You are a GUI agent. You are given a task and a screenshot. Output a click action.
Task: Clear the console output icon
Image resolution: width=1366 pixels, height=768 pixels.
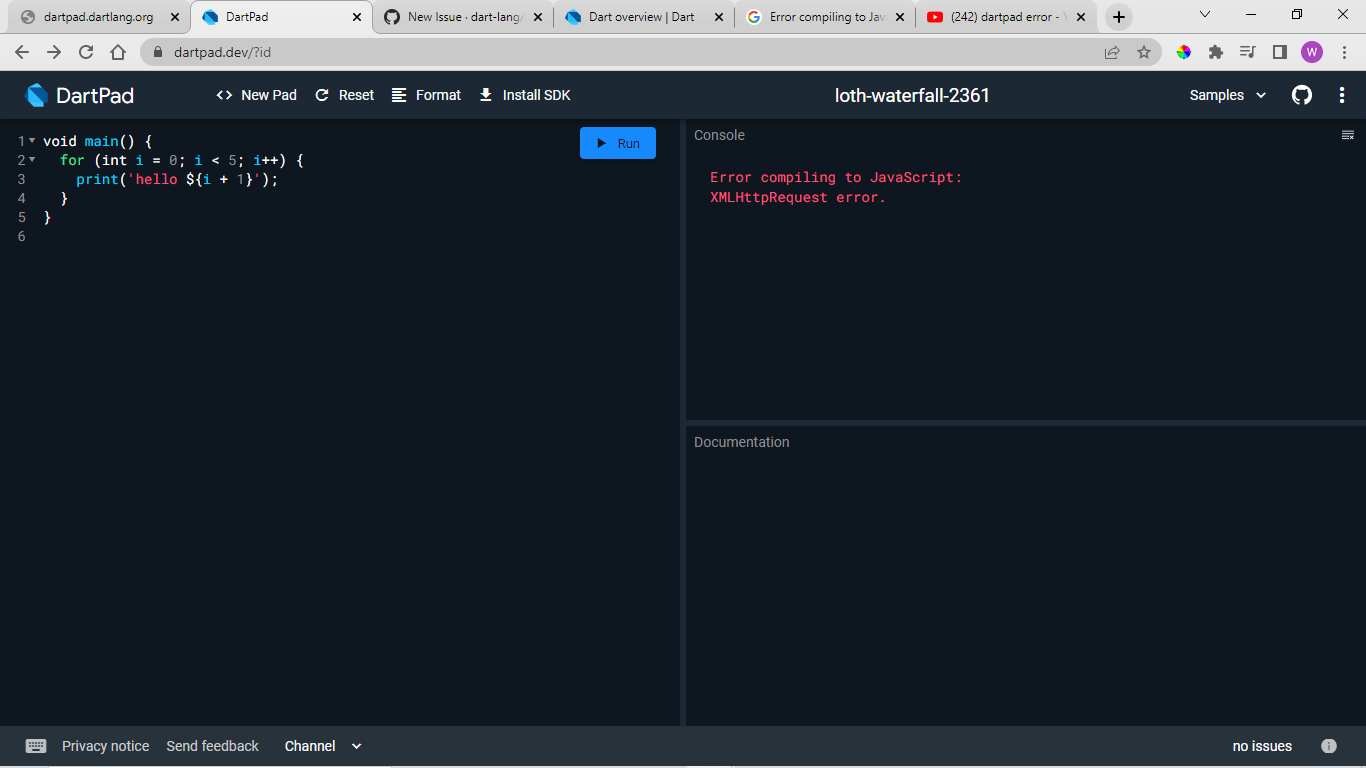pos(1347,135)
